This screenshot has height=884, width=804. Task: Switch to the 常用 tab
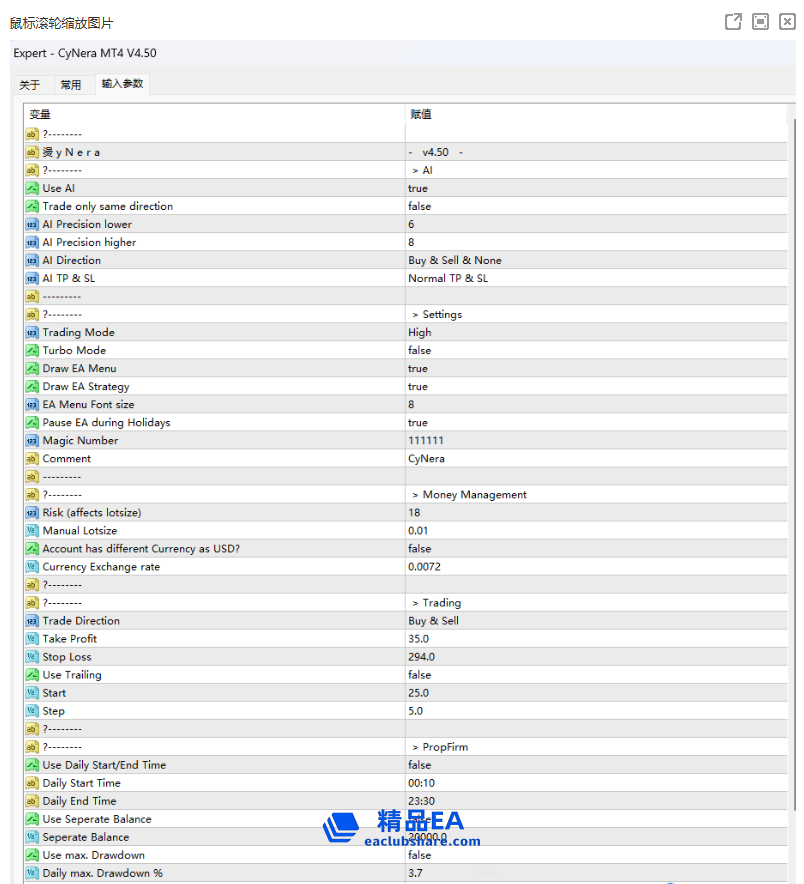point(71,85)
